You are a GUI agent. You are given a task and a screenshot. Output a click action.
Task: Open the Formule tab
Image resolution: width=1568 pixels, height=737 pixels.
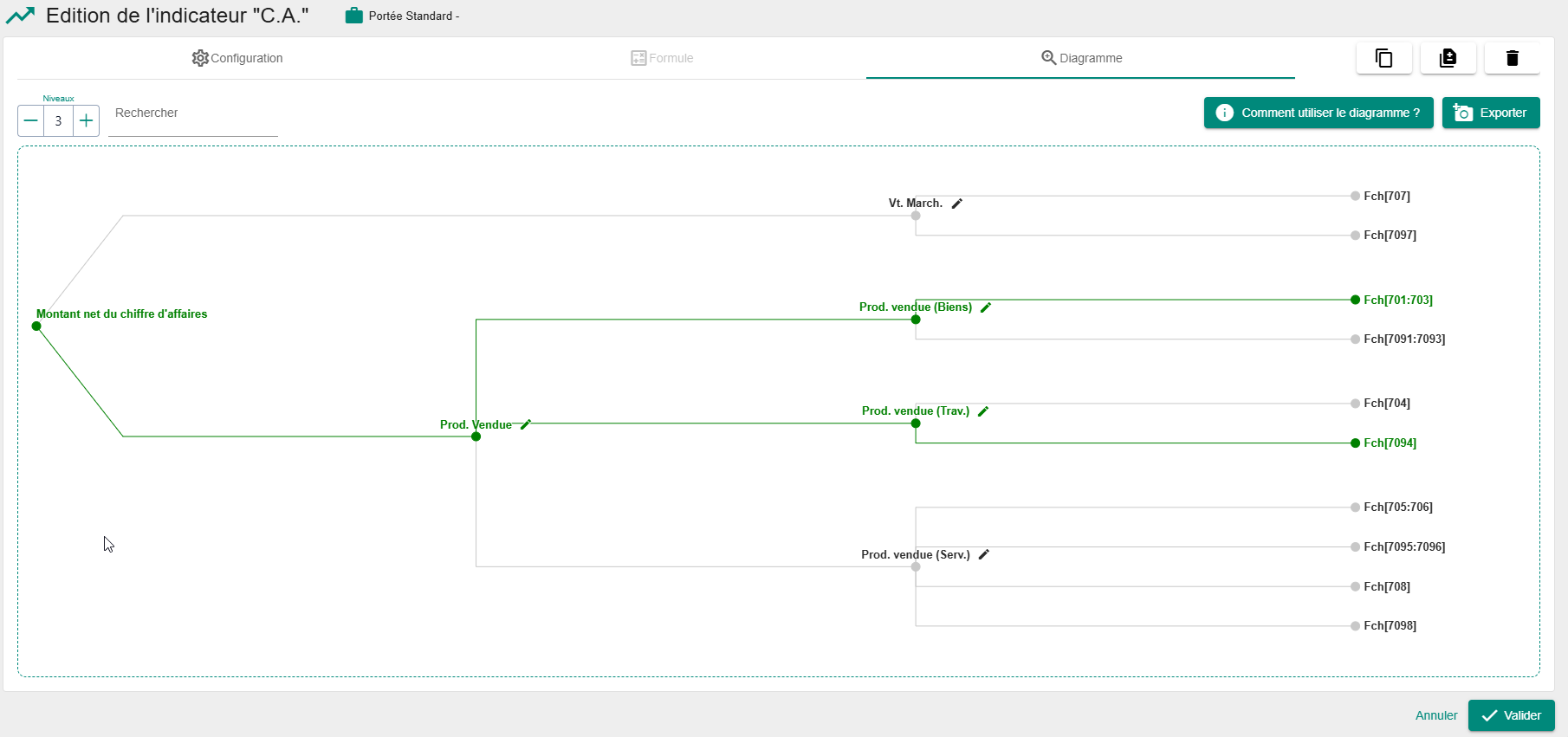(x=662, y=58)
